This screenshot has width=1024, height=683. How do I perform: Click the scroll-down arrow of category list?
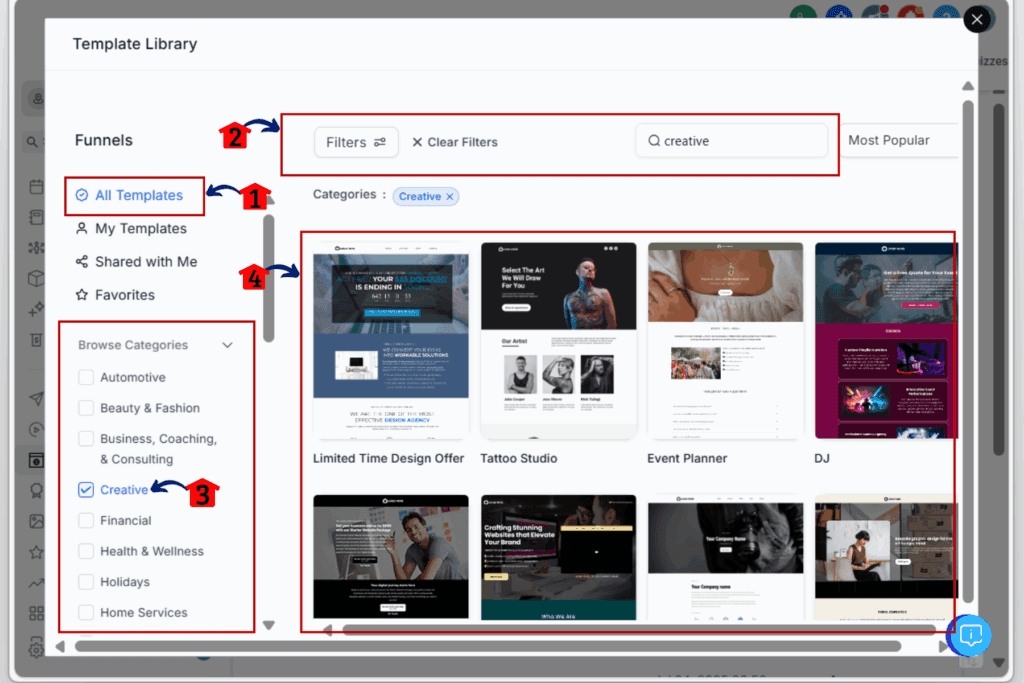pos(268,626)
